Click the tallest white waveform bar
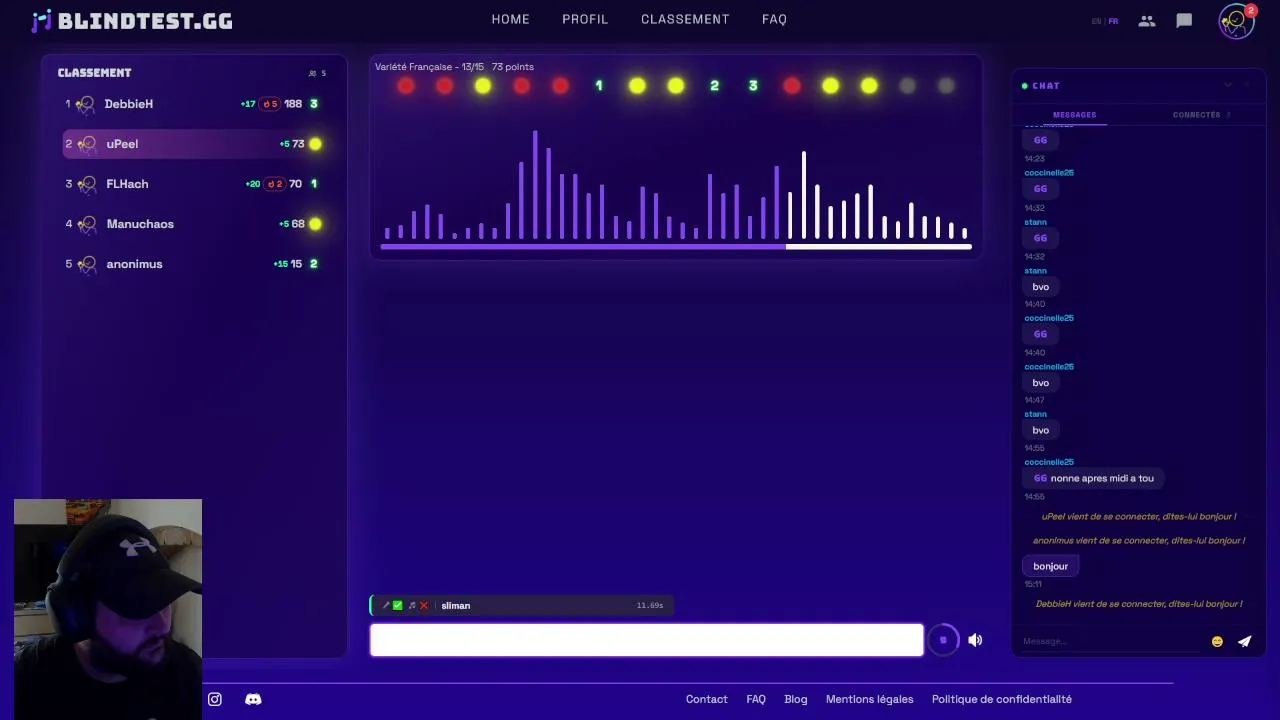This screenshot has width=1280, height=720. coord(803,195)
